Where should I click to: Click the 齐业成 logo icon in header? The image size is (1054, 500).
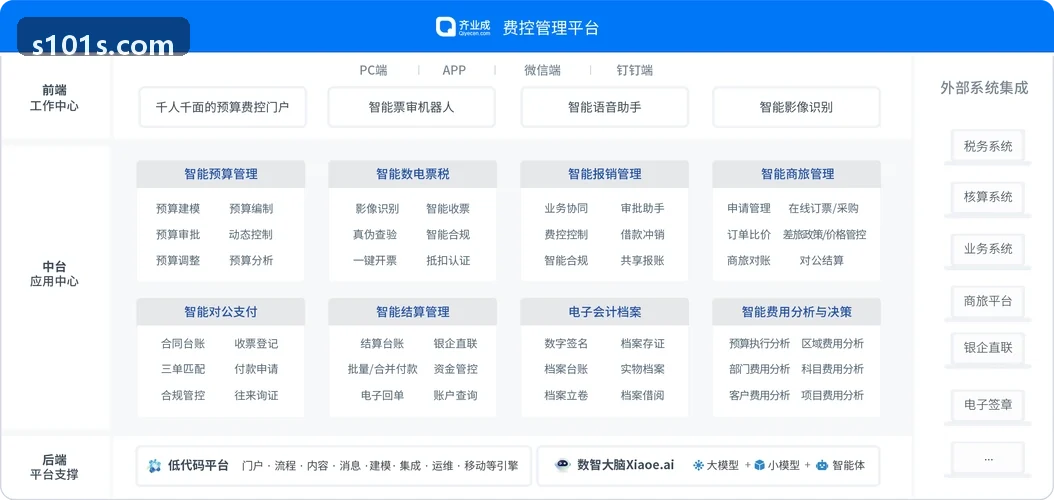[446, 27]
